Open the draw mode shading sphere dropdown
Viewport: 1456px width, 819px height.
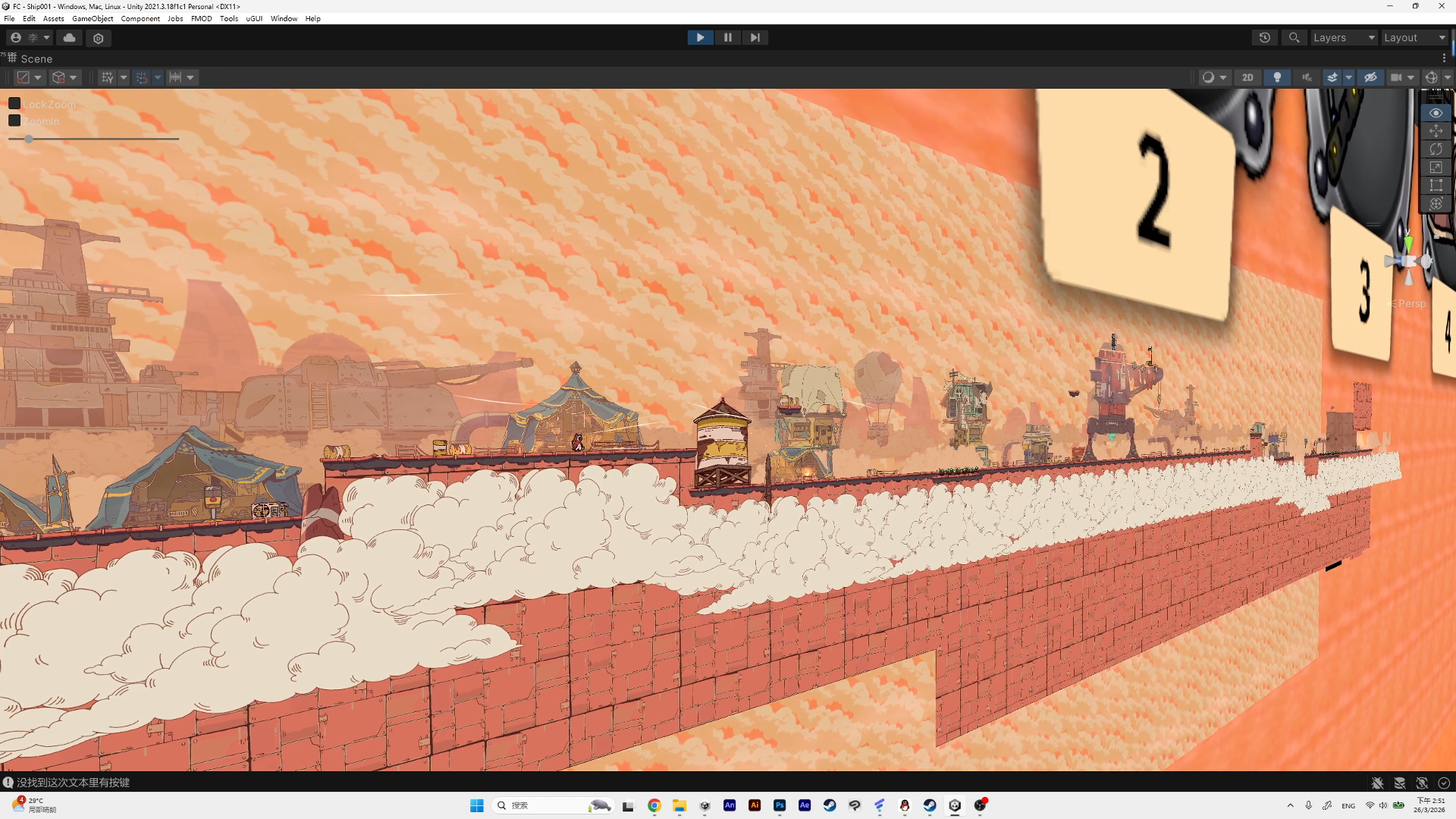[1214, 77]
